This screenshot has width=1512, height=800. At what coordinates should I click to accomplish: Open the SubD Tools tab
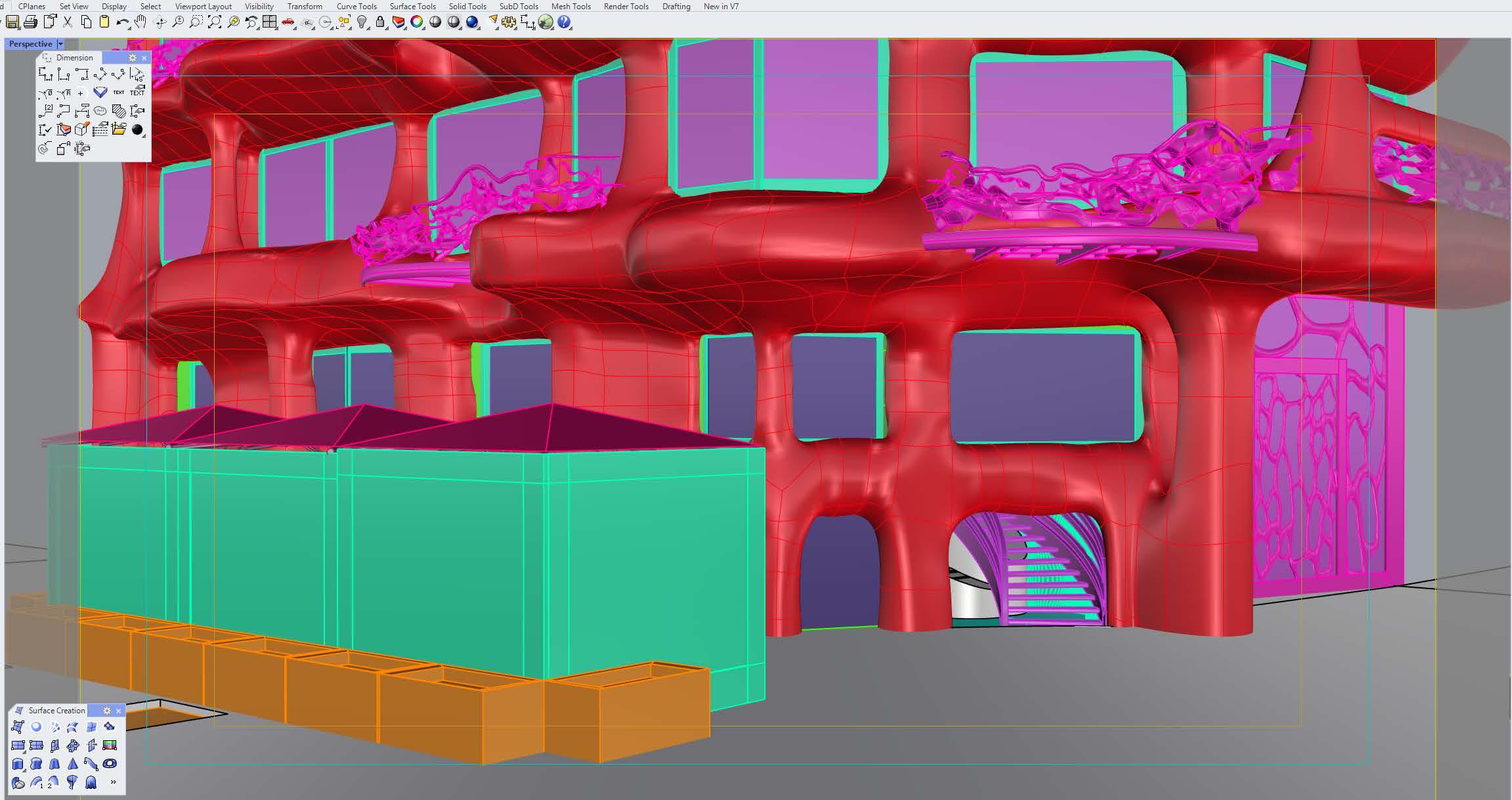(518, 6)
